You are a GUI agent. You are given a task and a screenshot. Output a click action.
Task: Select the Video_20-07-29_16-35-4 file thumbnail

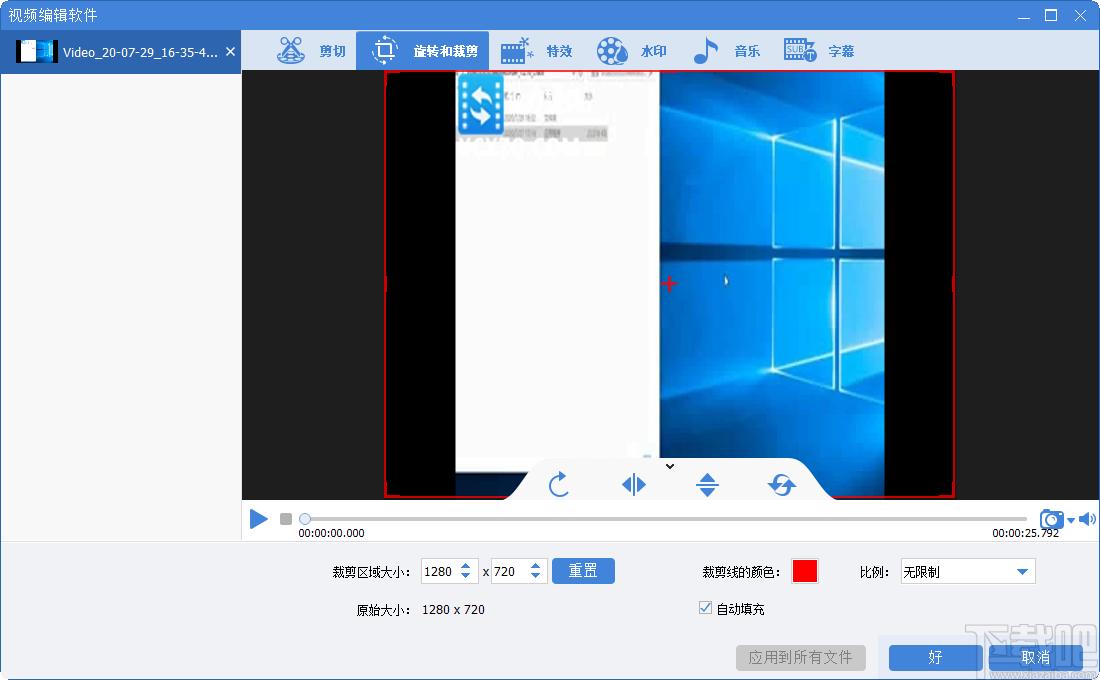(36, 52)
